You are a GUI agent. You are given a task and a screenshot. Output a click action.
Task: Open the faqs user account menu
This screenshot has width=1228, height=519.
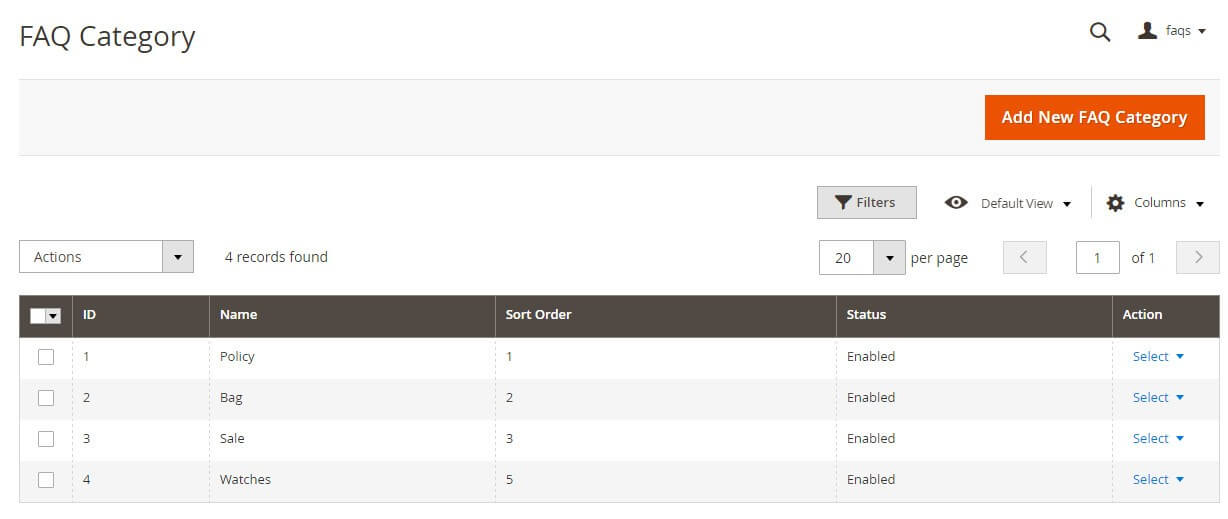tap(1172, 32)
